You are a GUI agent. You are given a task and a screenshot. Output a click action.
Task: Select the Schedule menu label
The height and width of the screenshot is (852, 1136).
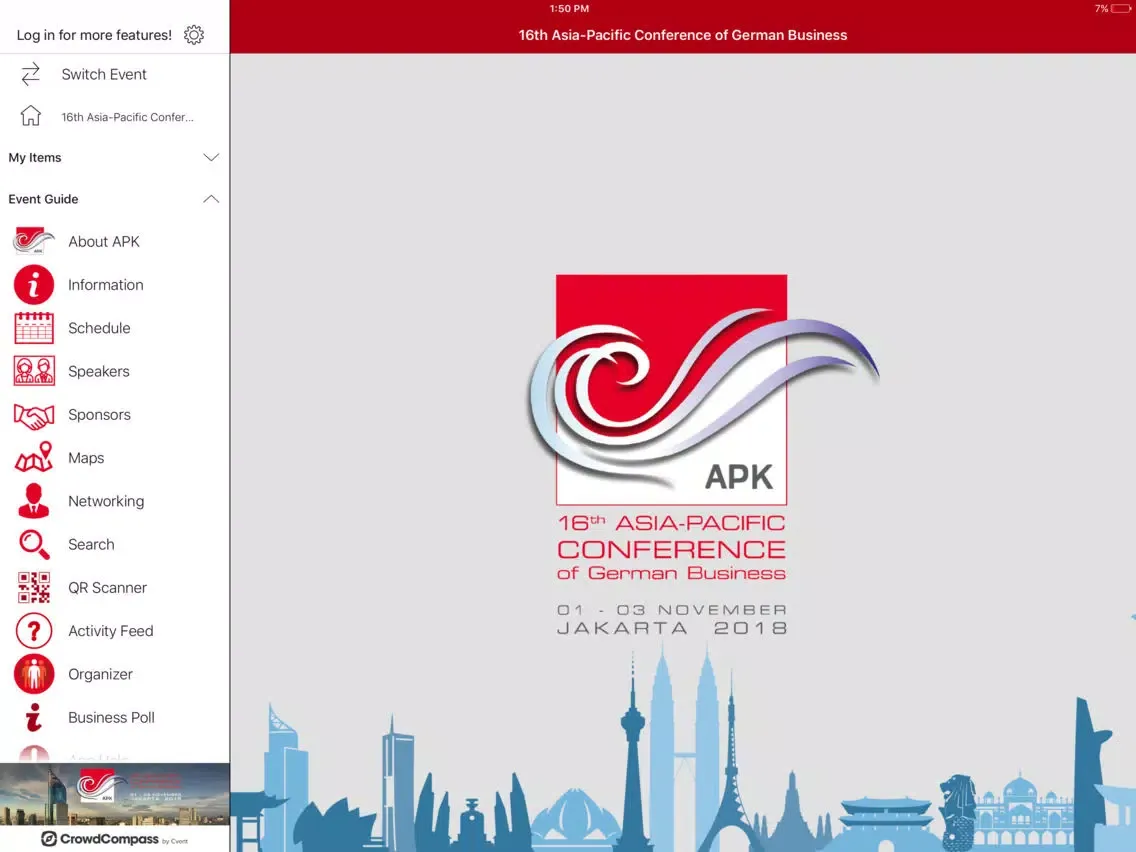point(99,327)
